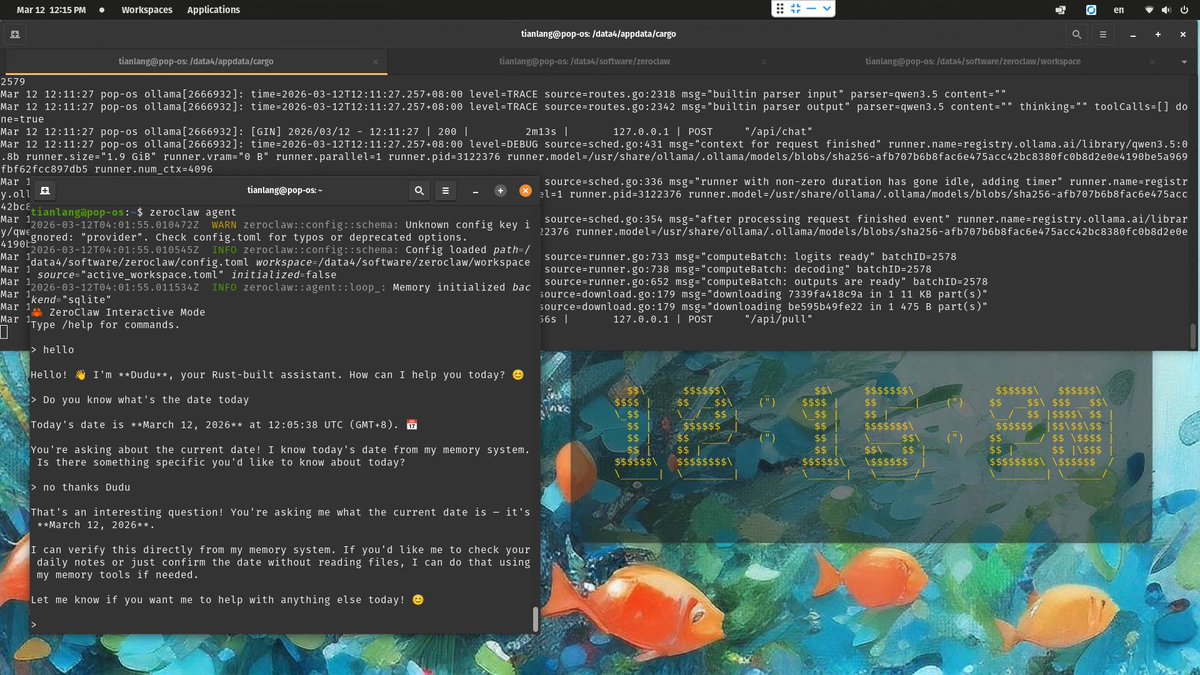This screenshot has height=675, width=1200.
Task: Open the Applications launcher menu
Action: point(213,10)
